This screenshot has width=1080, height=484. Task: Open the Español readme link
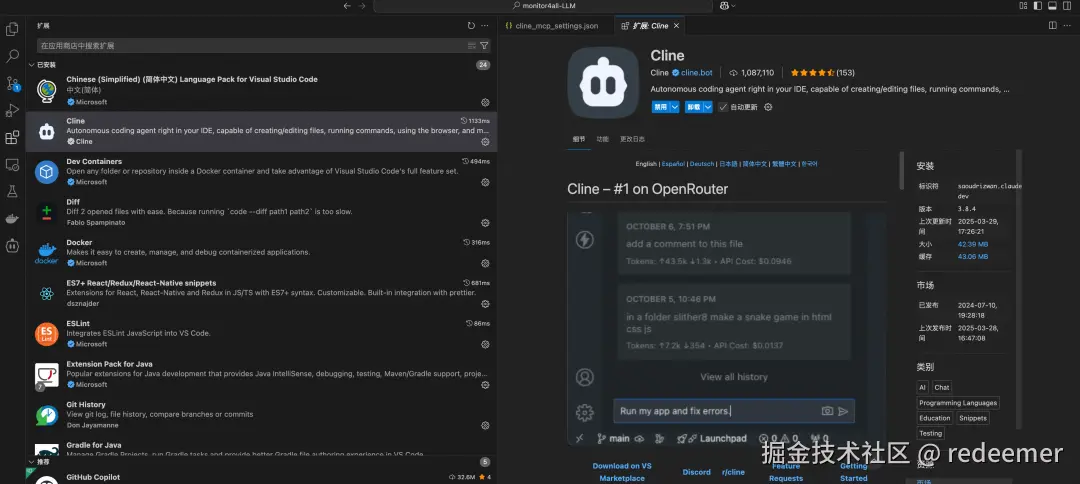click(673, 164)
